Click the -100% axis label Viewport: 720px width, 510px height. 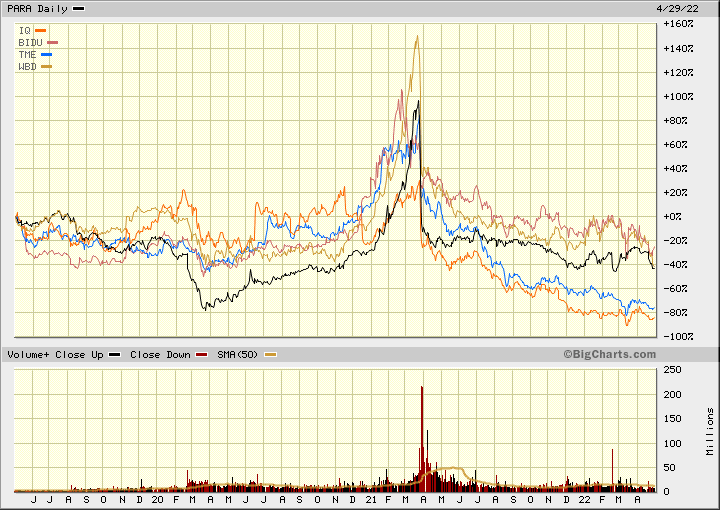[678, 337]
